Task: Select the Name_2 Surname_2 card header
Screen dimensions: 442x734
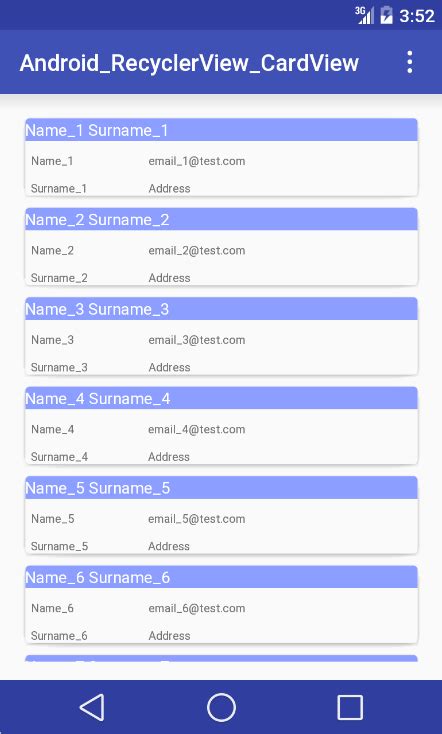Action: (x=221, y=219)
